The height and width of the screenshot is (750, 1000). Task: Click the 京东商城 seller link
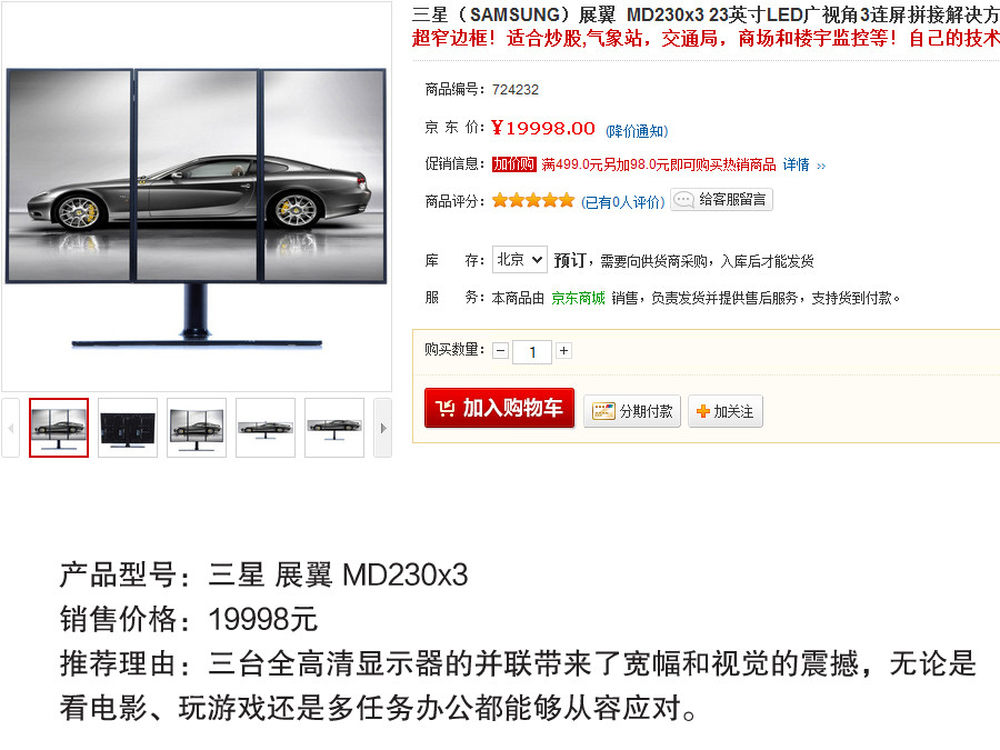(x=578, y=298)
